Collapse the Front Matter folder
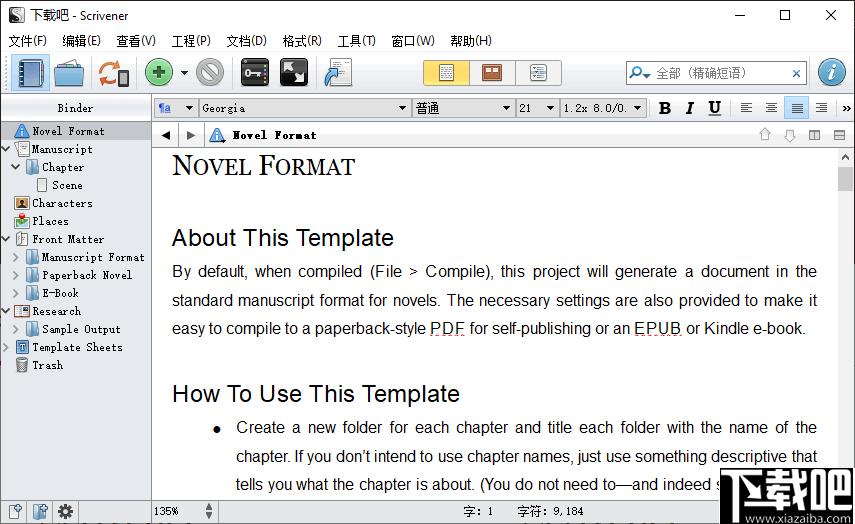 tap(5, 239)
